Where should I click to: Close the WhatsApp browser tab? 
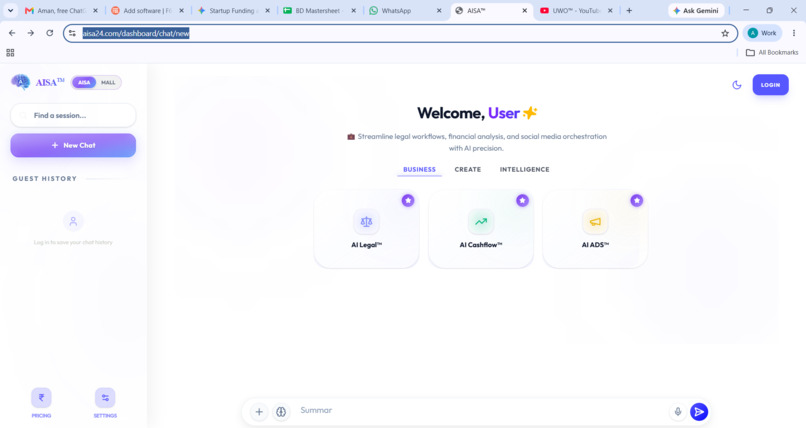(439, 10)
